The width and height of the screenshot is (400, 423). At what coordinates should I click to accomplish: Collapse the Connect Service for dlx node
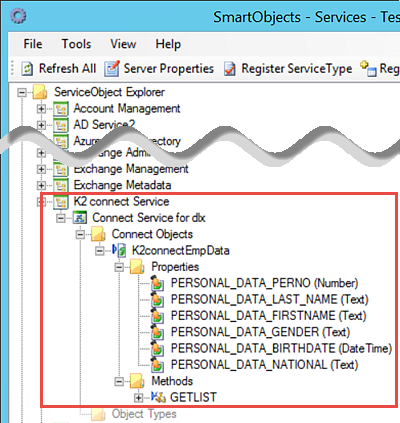(x=61, y=218)
